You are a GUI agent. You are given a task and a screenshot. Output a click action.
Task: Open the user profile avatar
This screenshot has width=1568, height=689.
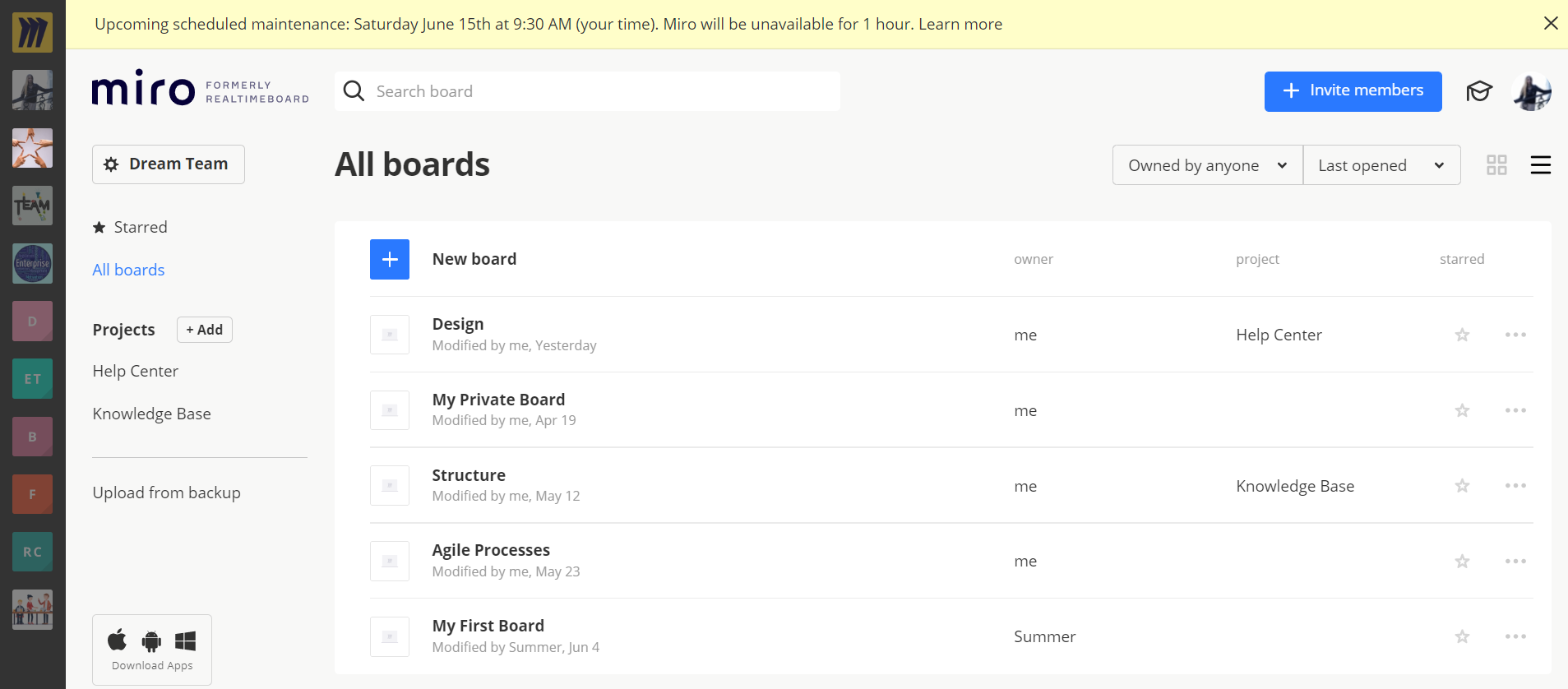(x=1531, y=91)
